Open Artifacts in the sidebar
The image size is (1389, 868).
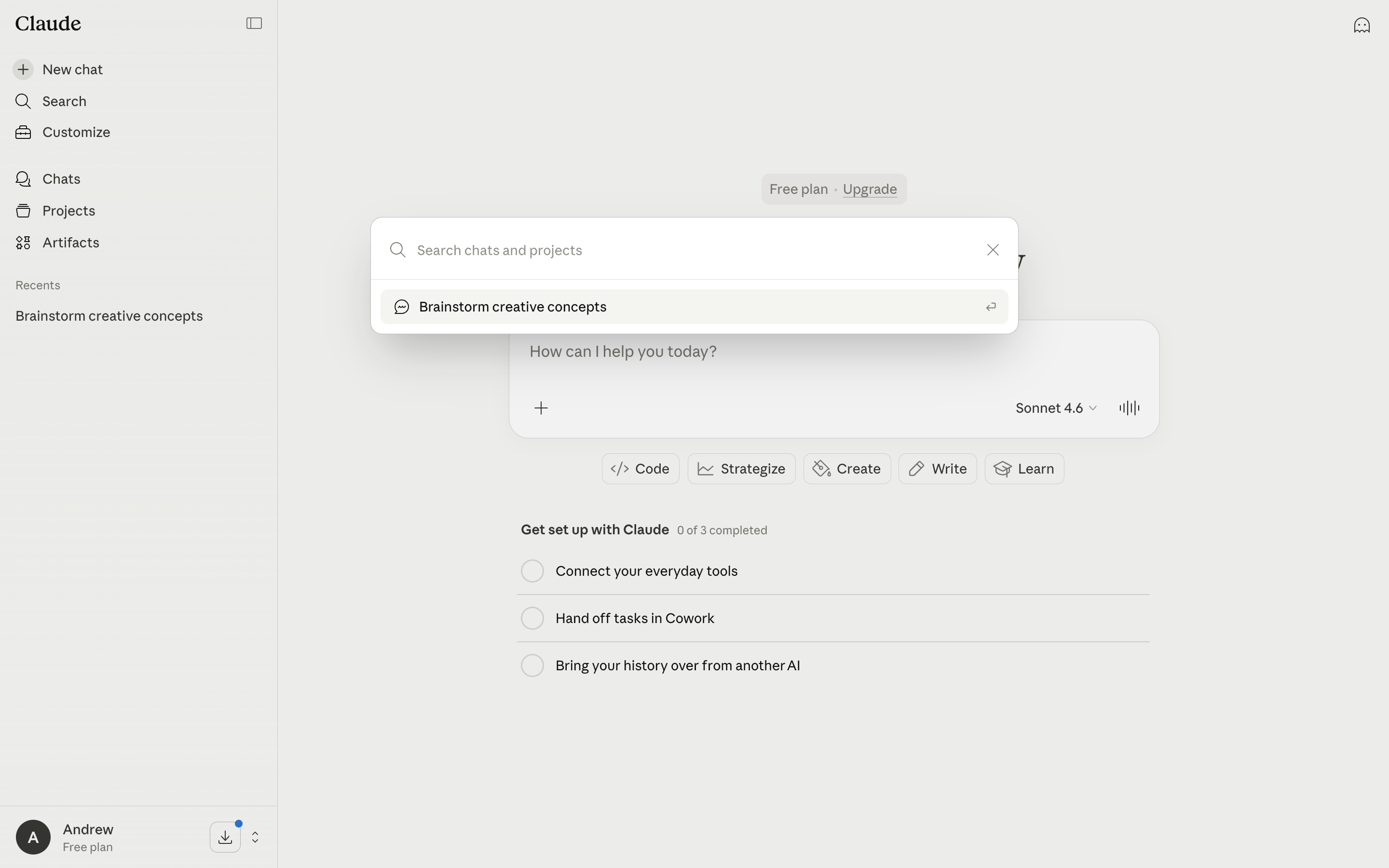click(70, 243)
